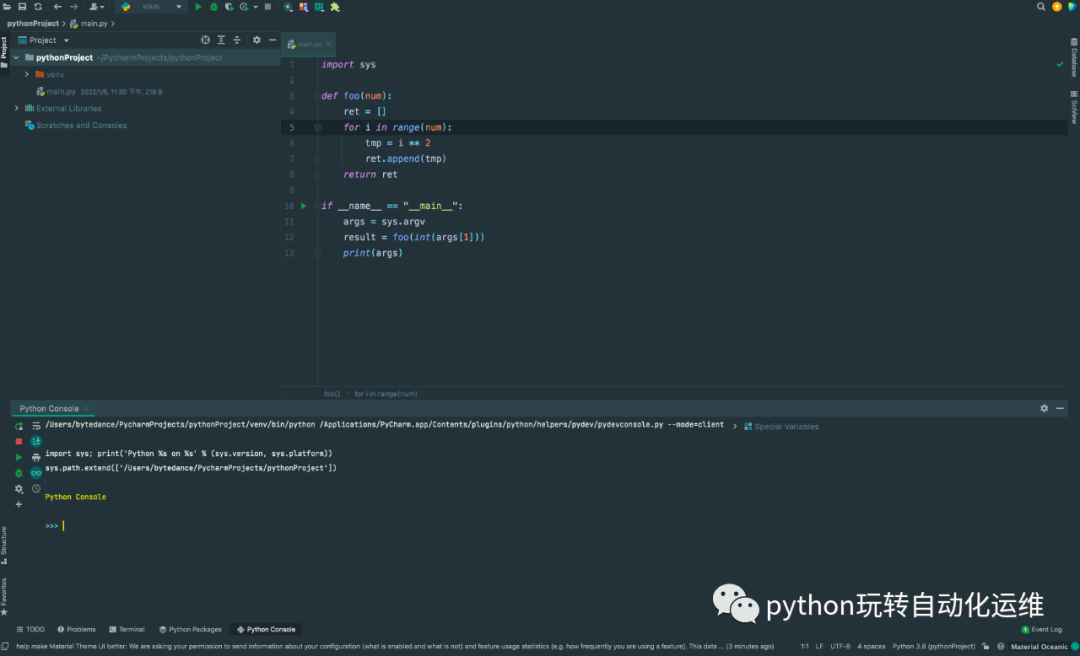The image size is (1080, 656).
Task: Expand Special Variables node
Action: click(735, 427)
